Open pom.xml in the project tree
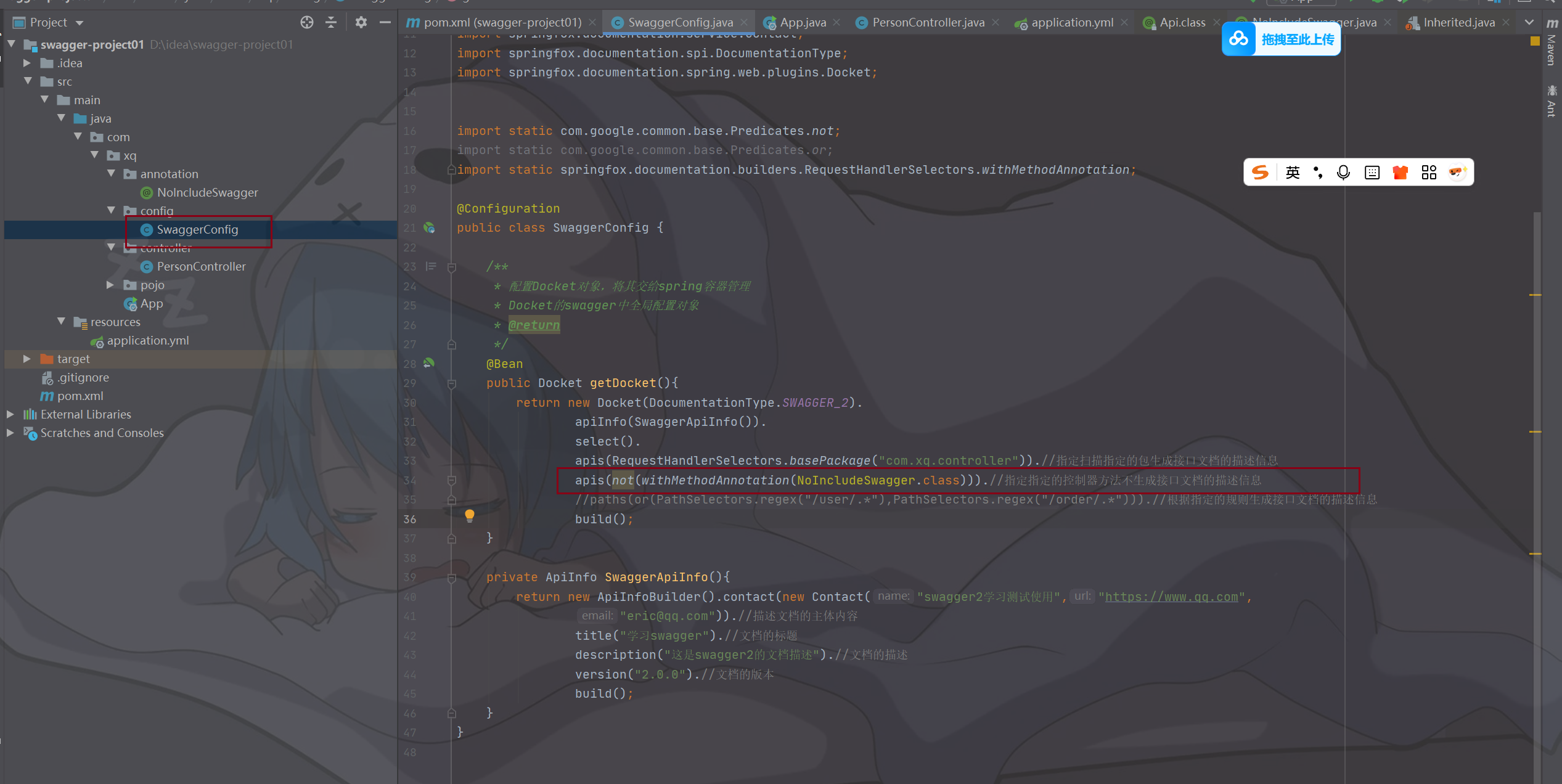This screenshot has height=784, width=1562. tap(80, 396)
